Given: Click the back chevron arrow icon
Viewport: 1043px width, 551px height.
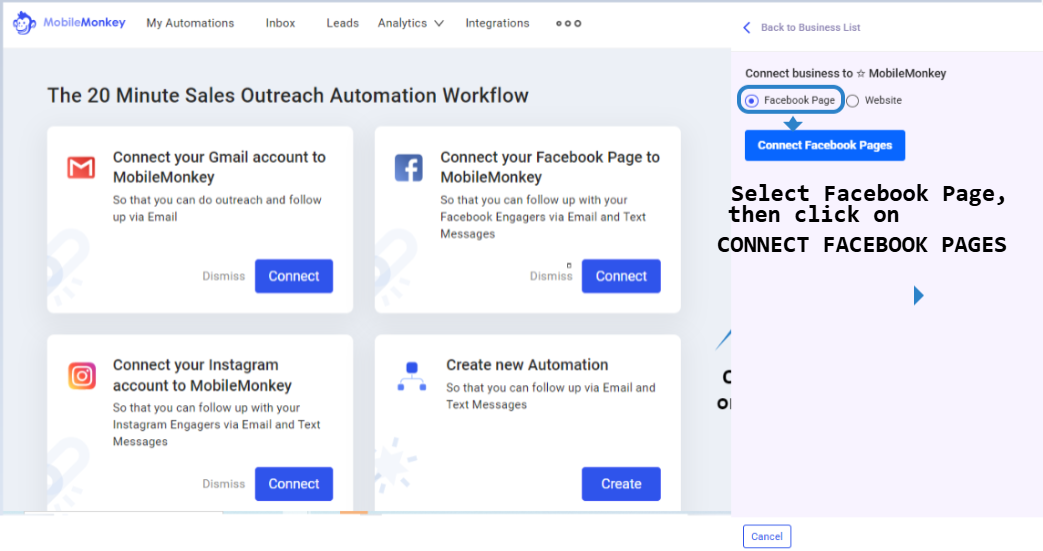Looking at the screenshot, I should click(746, 27).
